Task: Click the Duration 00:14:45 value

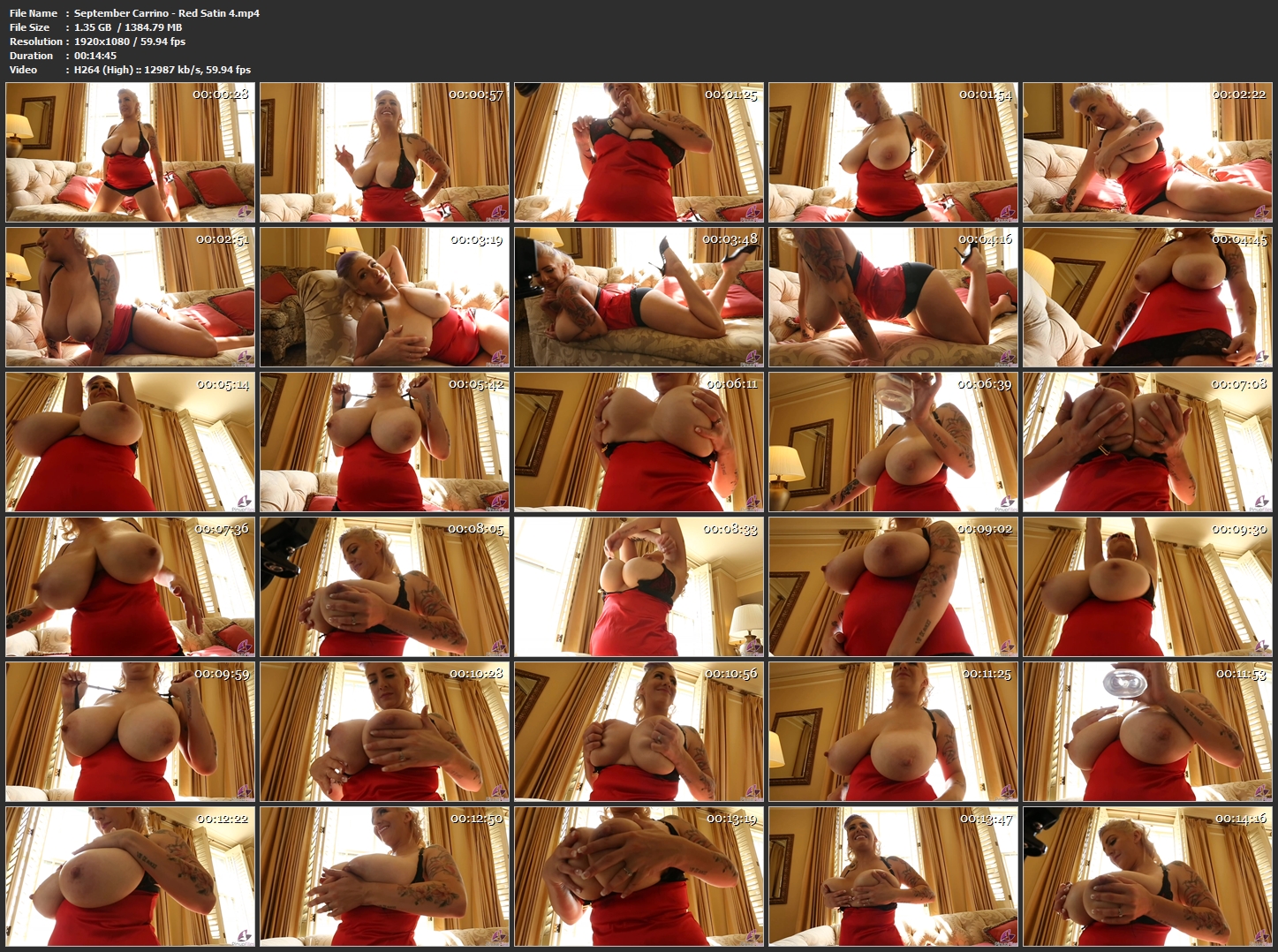Action: click(95, 56)
